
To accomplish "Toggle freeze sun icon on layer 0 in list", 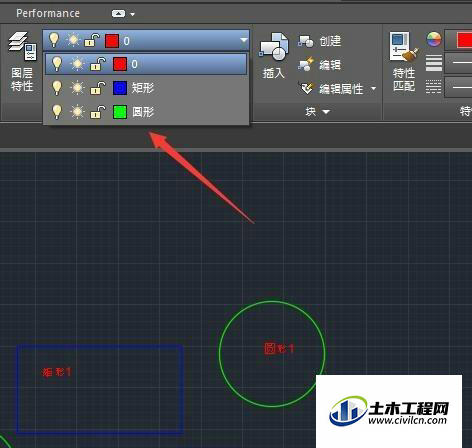I will click(77, 64).
